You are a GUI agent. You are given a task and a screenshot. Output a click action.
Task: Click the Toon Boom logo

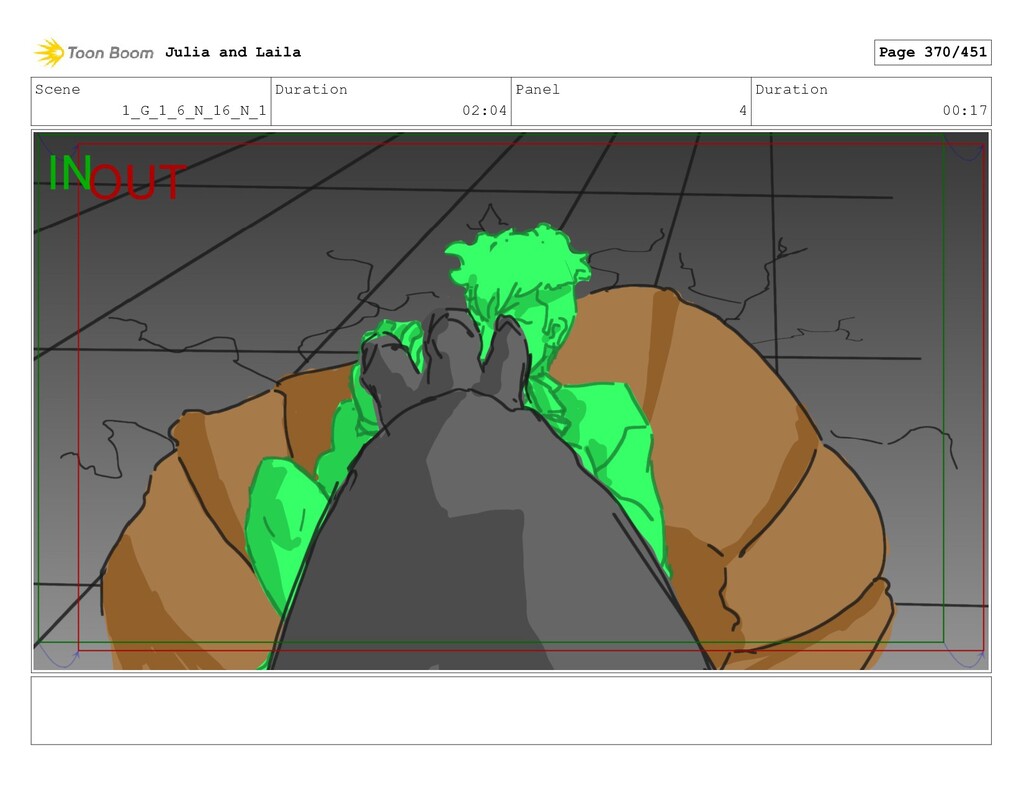(94, 53)
